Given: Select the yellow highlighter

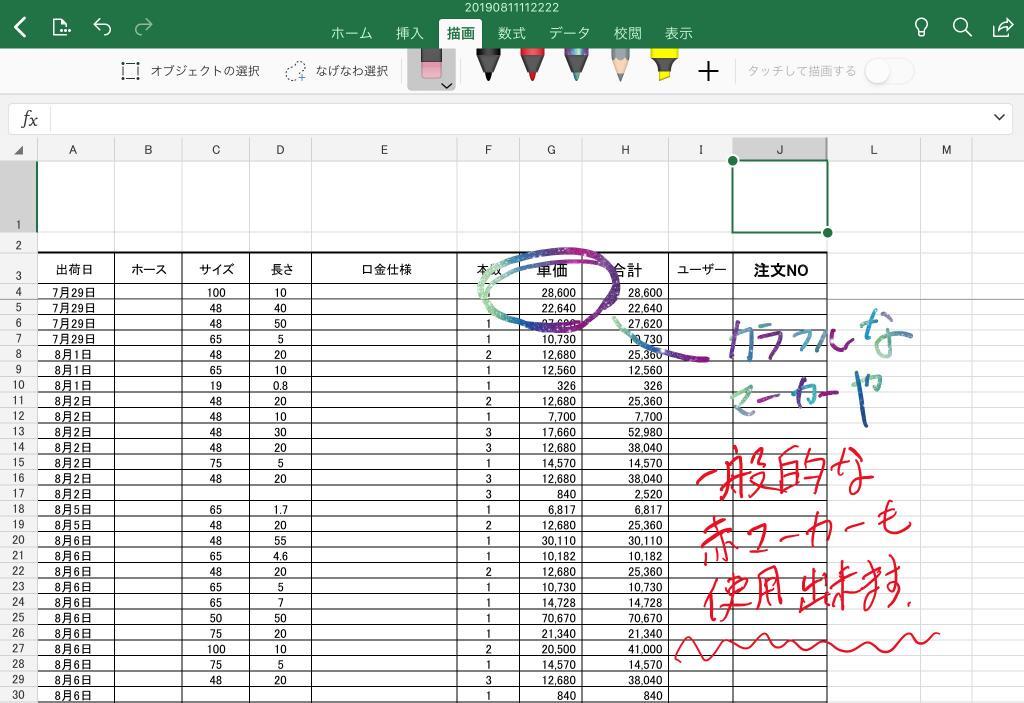Looking at the screenshot, I should click(x=665, y=68).
